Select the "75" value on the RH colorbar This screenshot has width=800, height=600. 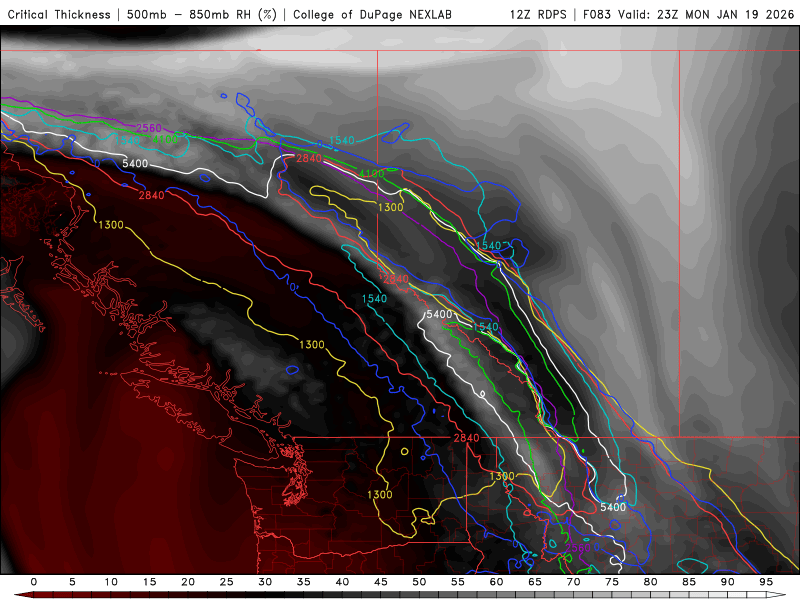612,582
